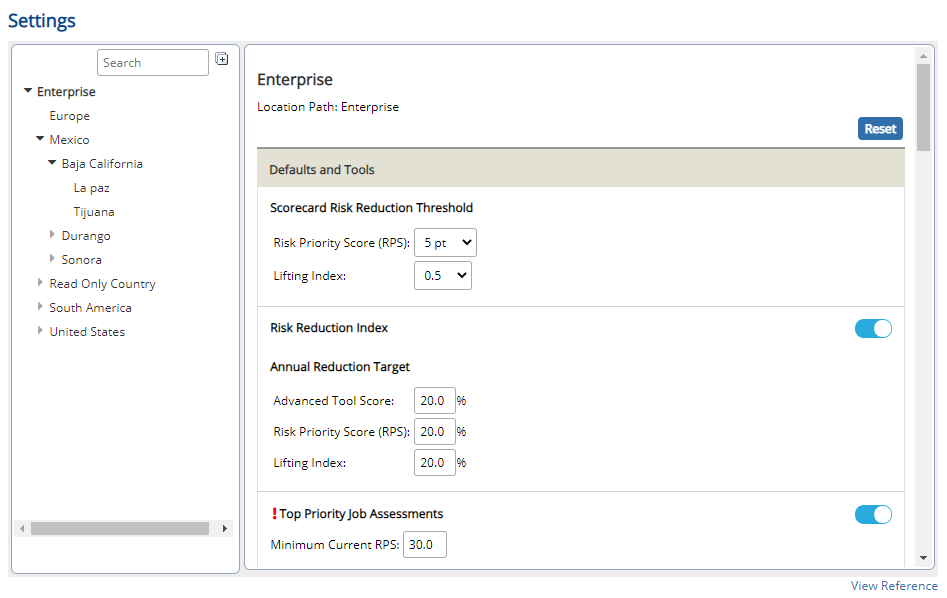Expand the Durango node arrow
This screenshot has height=598, width=947.
coord(52,234)
